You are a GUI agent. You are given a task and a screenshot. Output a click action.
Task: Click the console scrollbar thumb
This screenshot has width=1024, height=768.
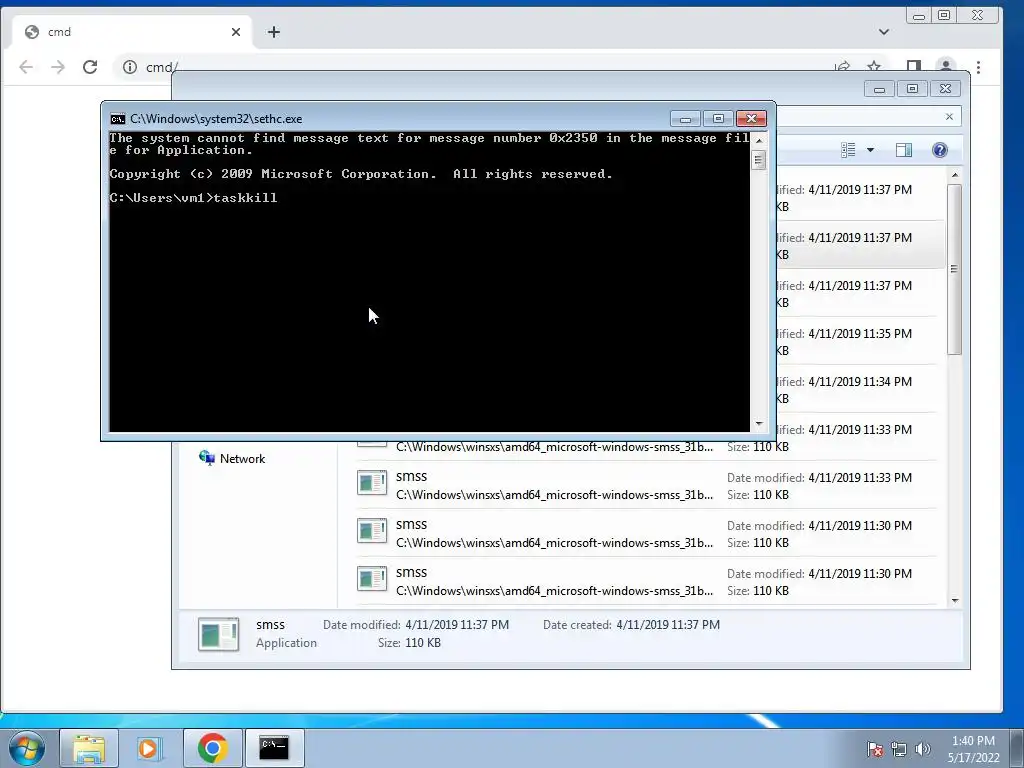click(758, 160)
